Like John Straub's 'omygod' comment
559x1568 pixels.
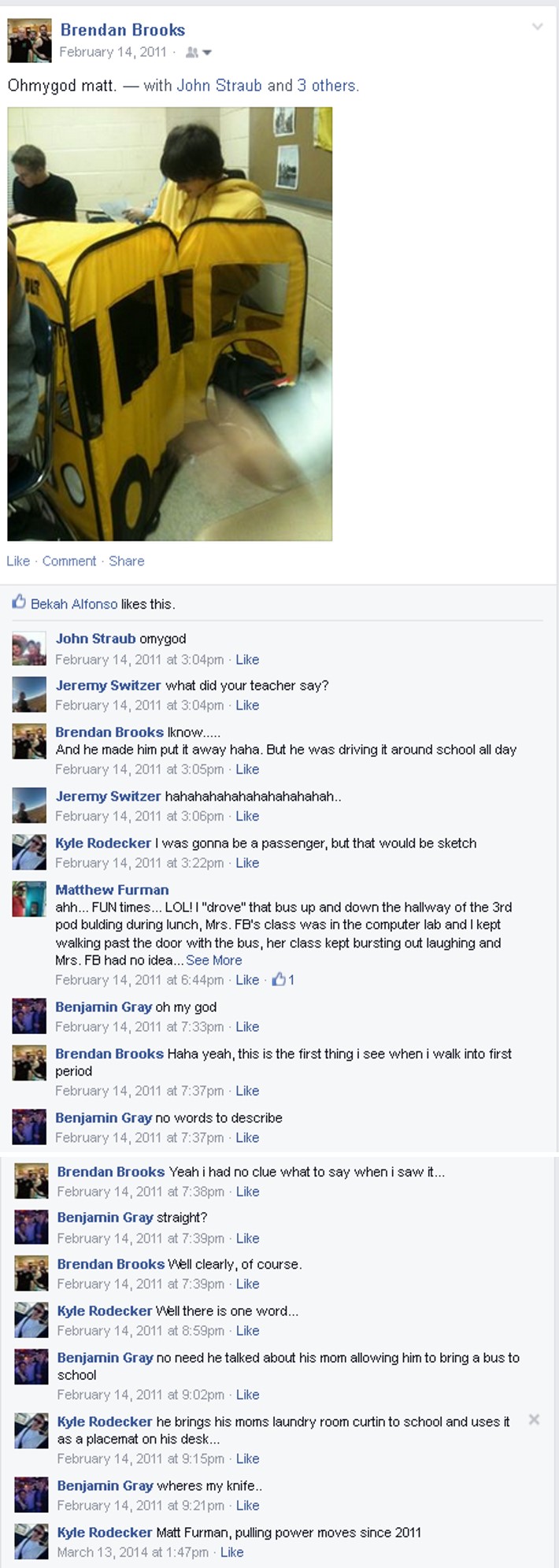(x=247, y=659)
